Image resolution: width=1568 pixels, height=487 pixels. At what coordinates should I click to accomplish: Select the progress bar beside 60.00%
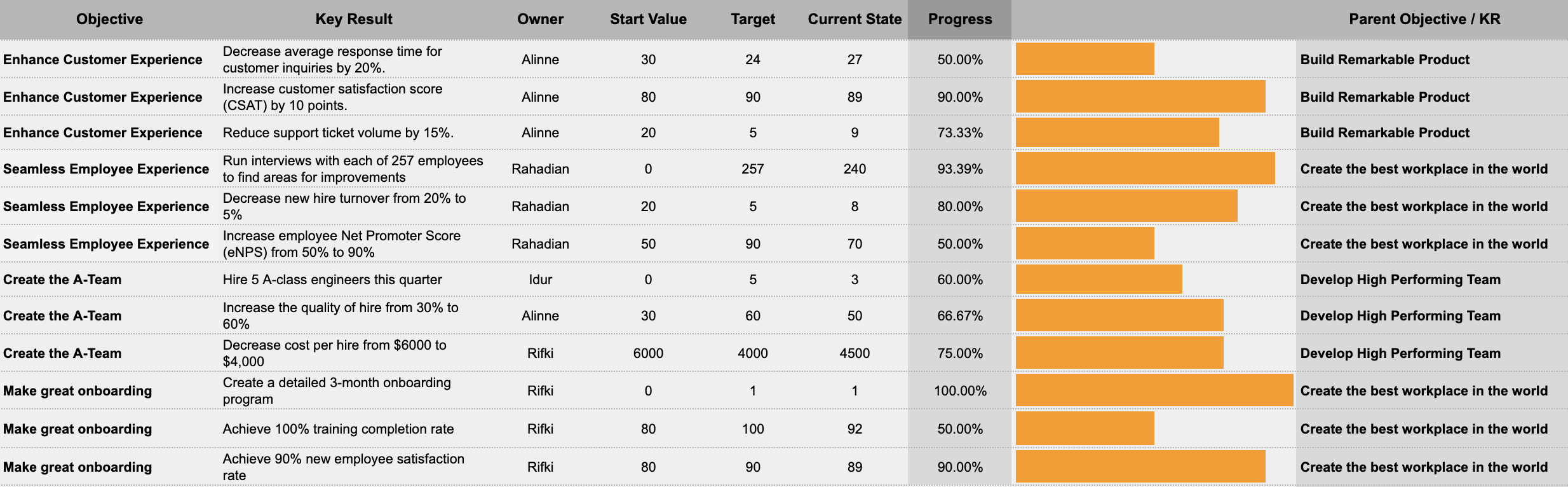point(1098,280)
